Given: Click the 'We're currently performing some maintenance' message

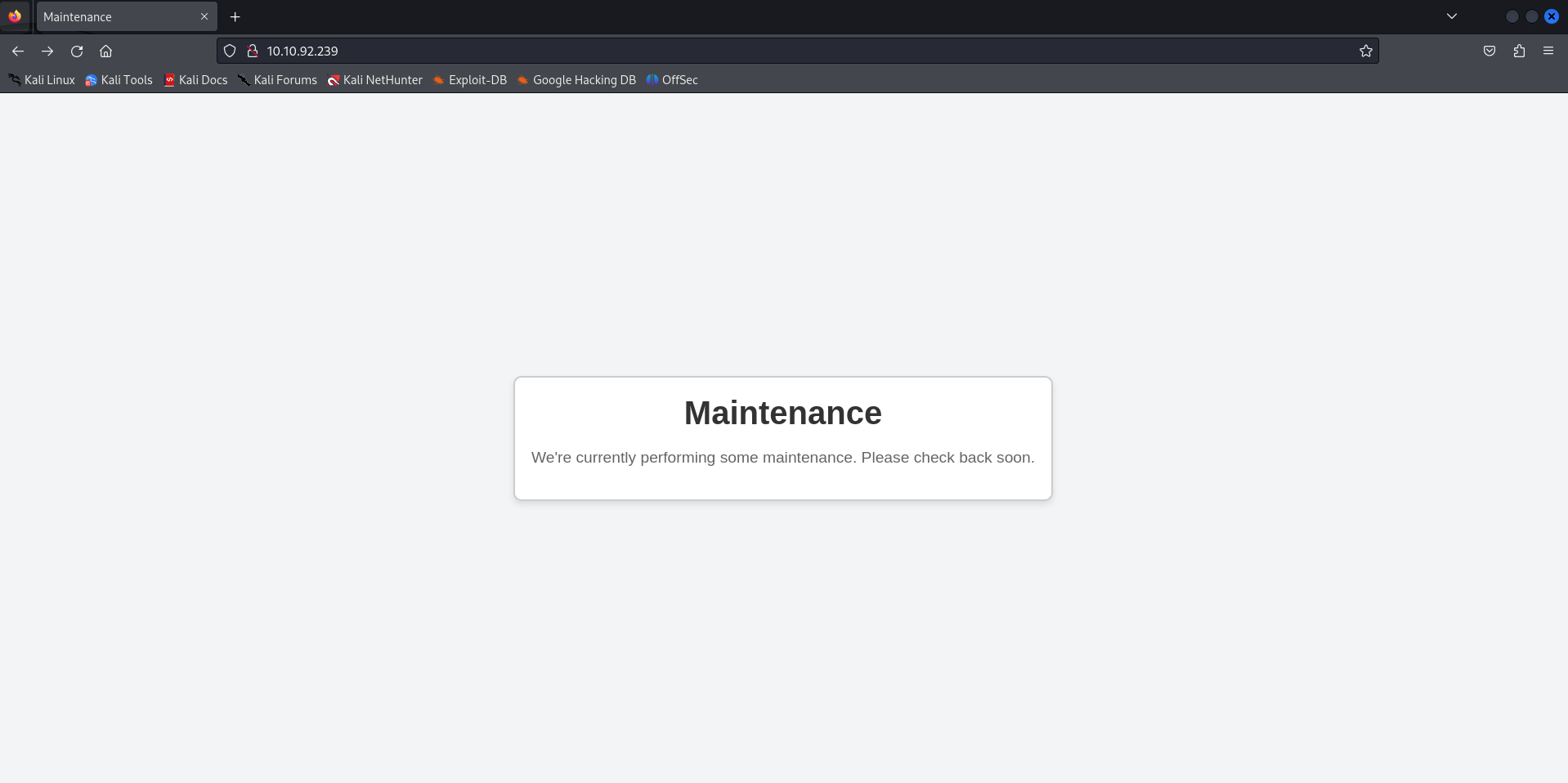Looking at the screenshot, I should 783,458.
